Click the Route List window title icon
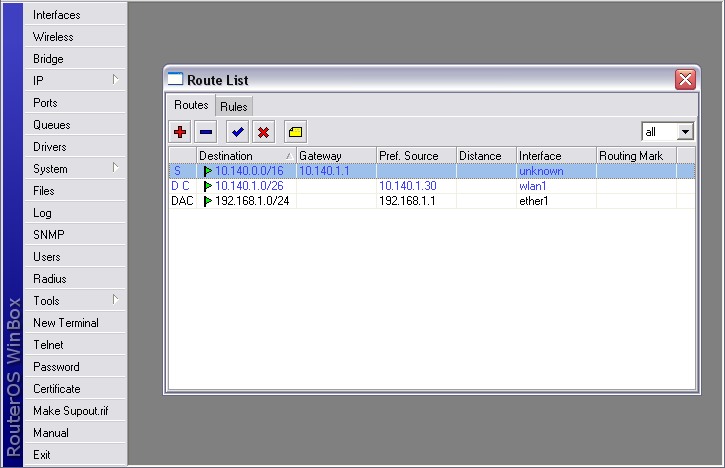The width and height of the screenshot is (725, 468). coord(175,80)
